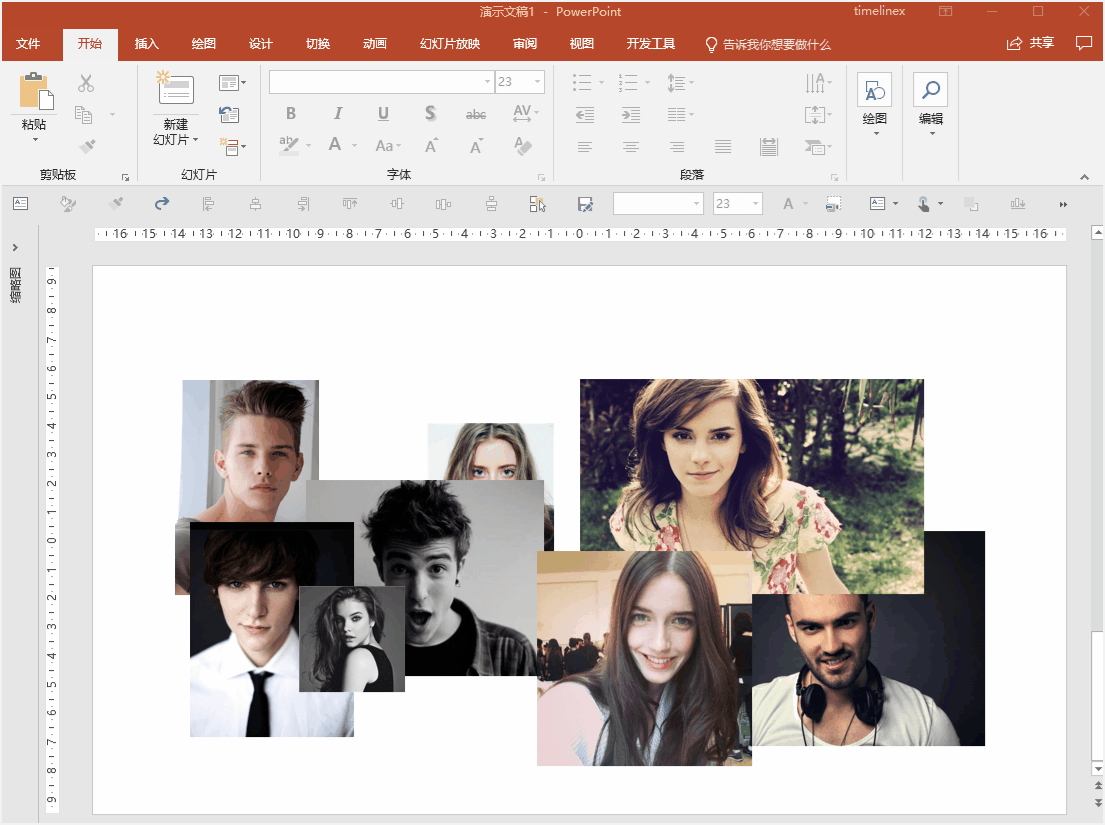Toggle Italic formatting
The height and width of the screenshot is (825, 1105).
pyautogui.click(x=338, y=114)
